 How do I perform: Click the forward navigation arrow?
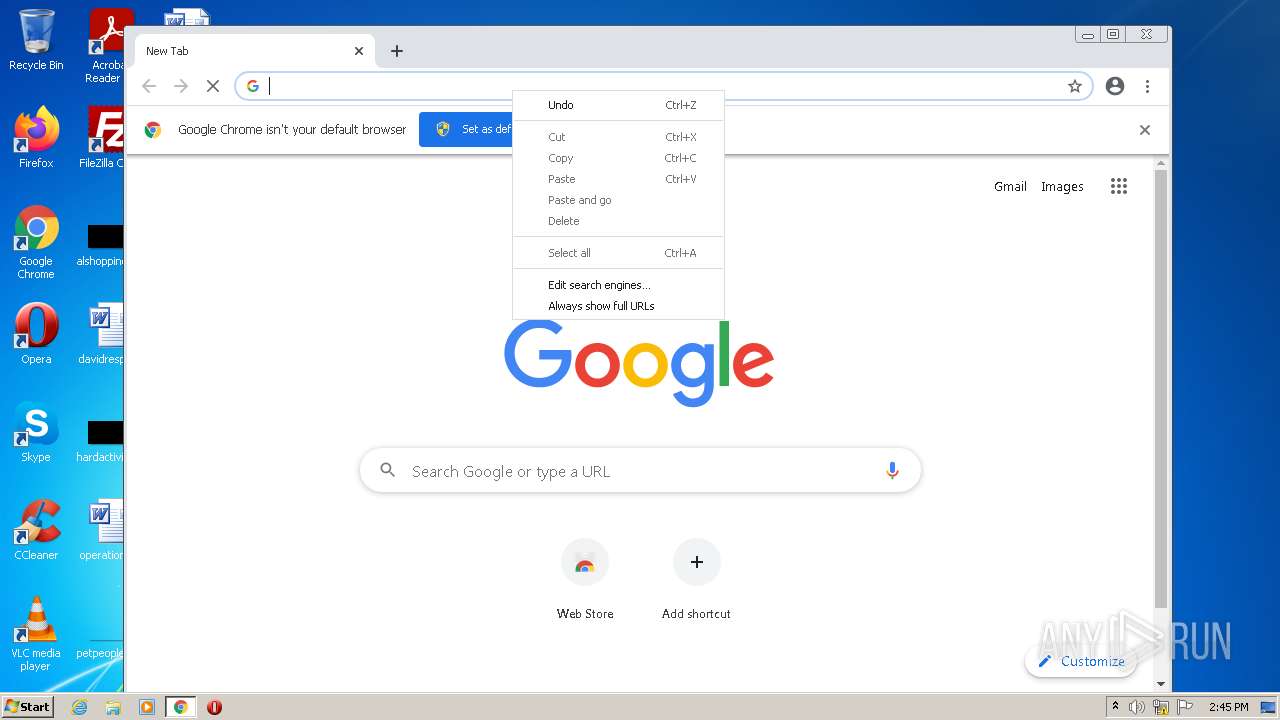[181, 86]
